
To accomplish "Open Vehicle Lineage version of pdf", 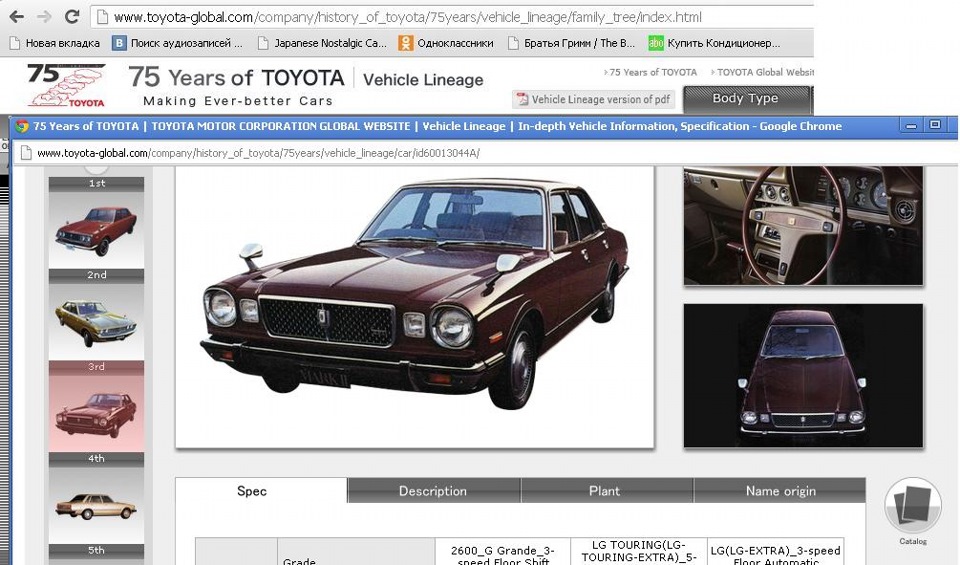I will 593,99.
